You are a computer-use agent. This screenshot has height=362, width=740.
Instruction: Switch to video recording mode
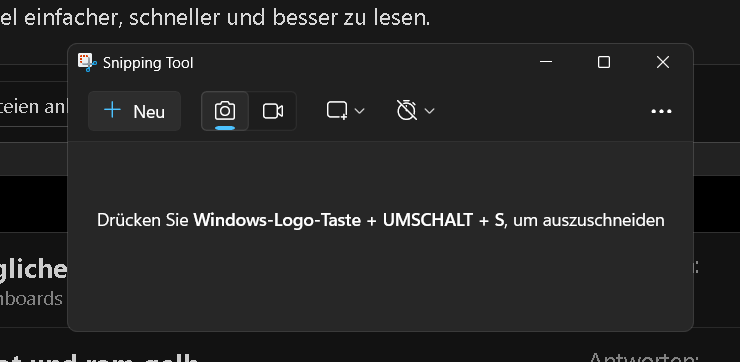[273, 111]
